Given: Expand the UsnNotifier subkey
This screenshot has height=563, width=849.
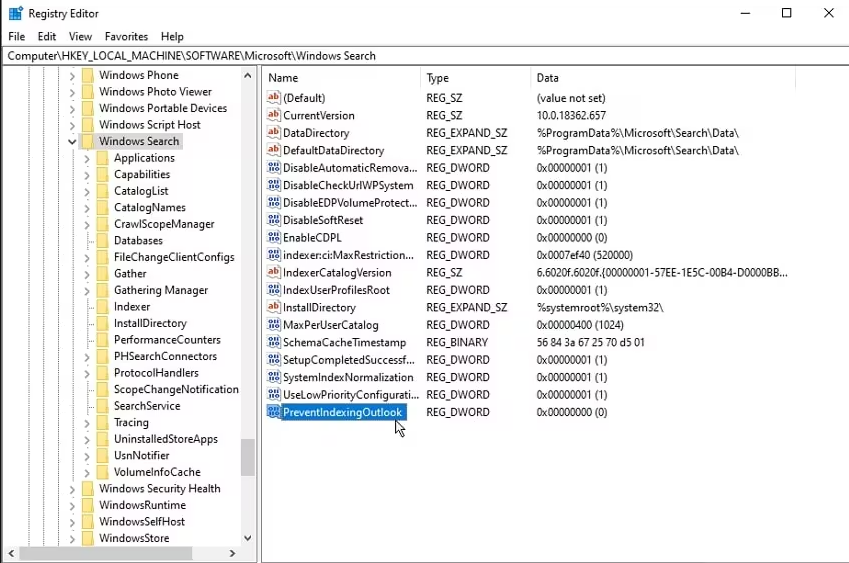Looking at the screenshot, I should point(87,456).
